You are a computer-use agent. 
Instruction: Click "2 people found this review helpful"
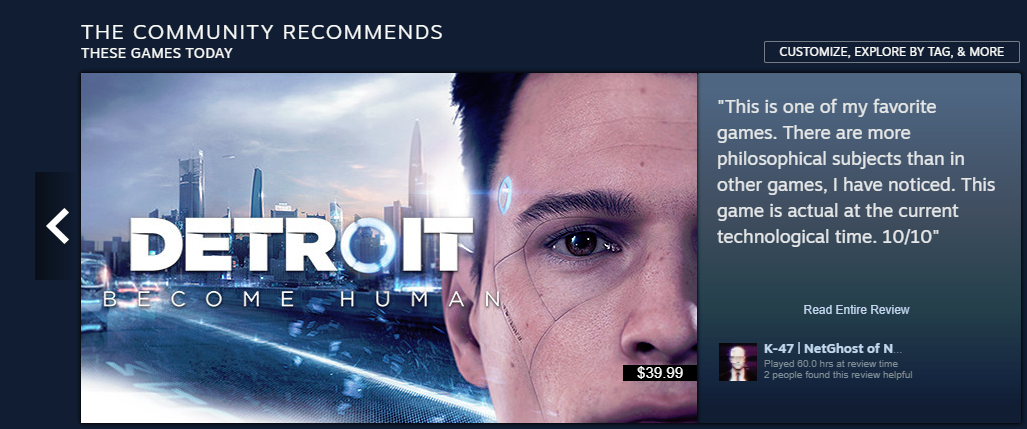[838, 375]
